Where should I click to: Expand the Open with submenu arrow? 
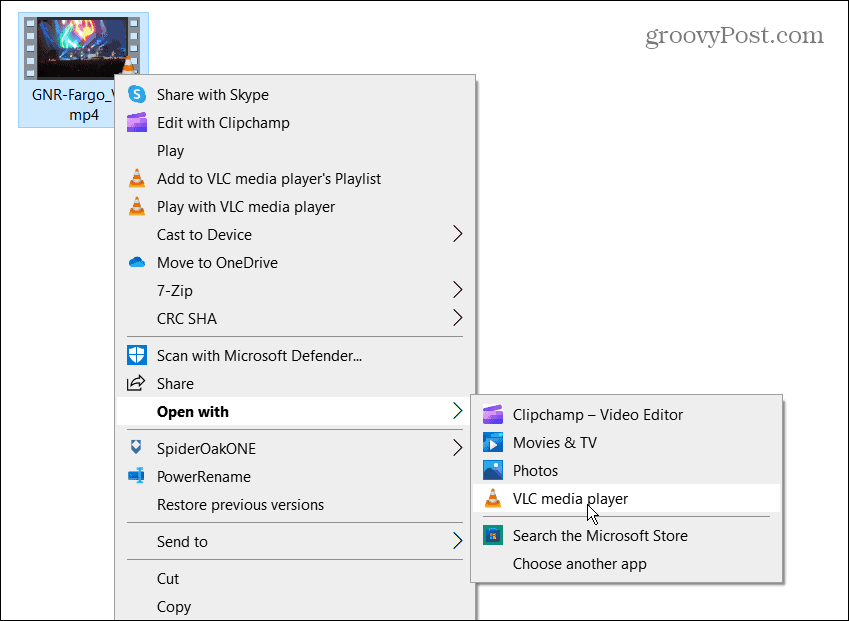458,411
